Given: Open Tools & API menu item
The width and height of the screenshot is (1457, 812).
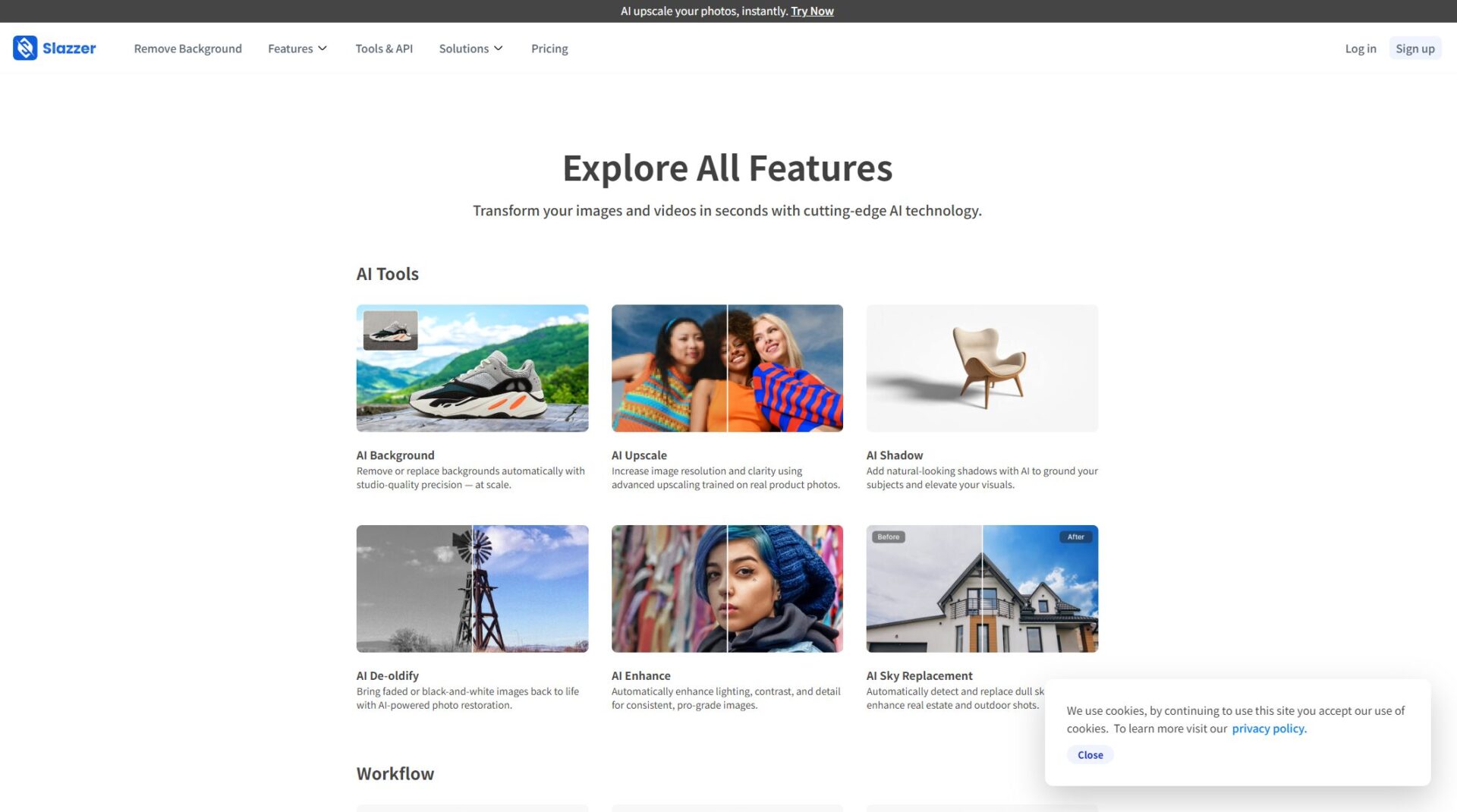Looking at the screenshot, I should [384, 49].
